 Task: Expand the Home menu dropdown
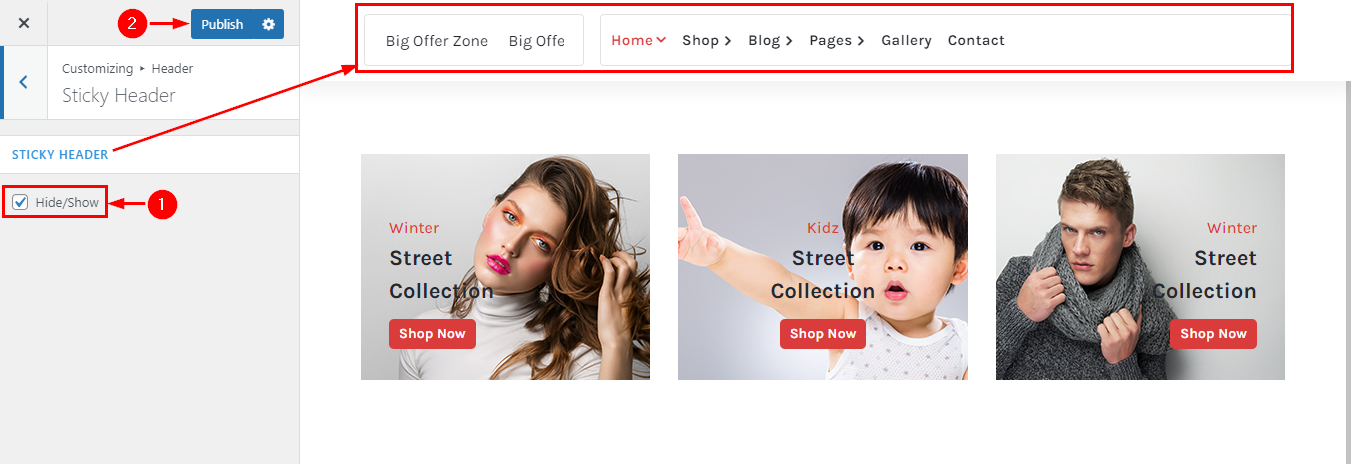[x=638, y=40]
